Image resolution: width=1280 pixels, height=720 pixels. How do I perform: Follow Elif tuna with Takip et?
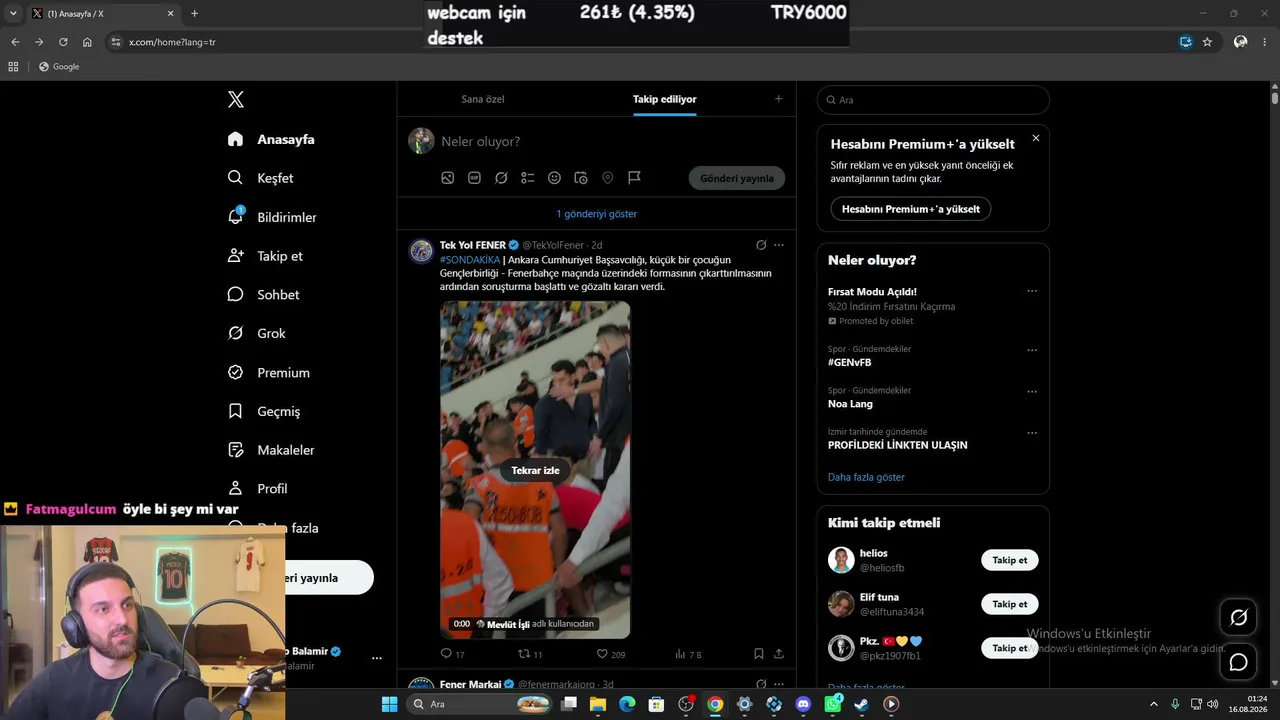(x=1010, y=604)
